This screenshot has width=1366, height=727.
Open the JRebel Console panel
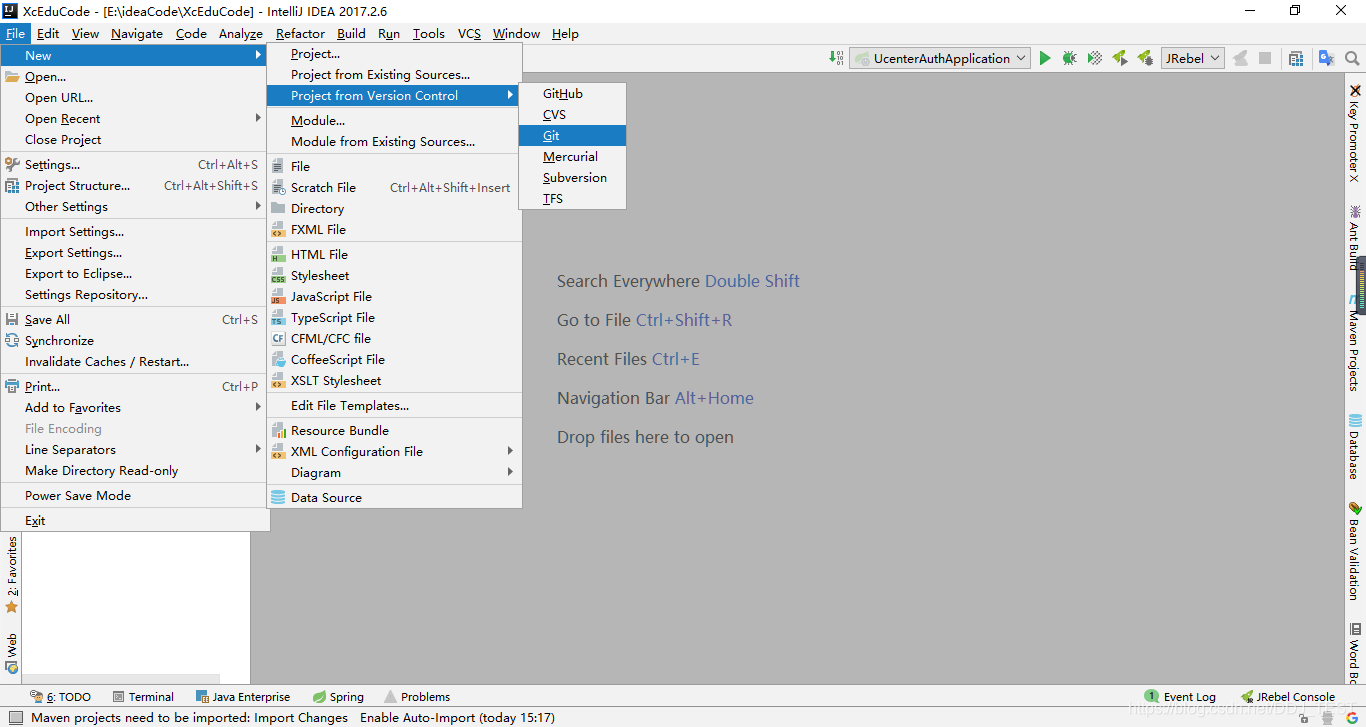pos(1288,697)
